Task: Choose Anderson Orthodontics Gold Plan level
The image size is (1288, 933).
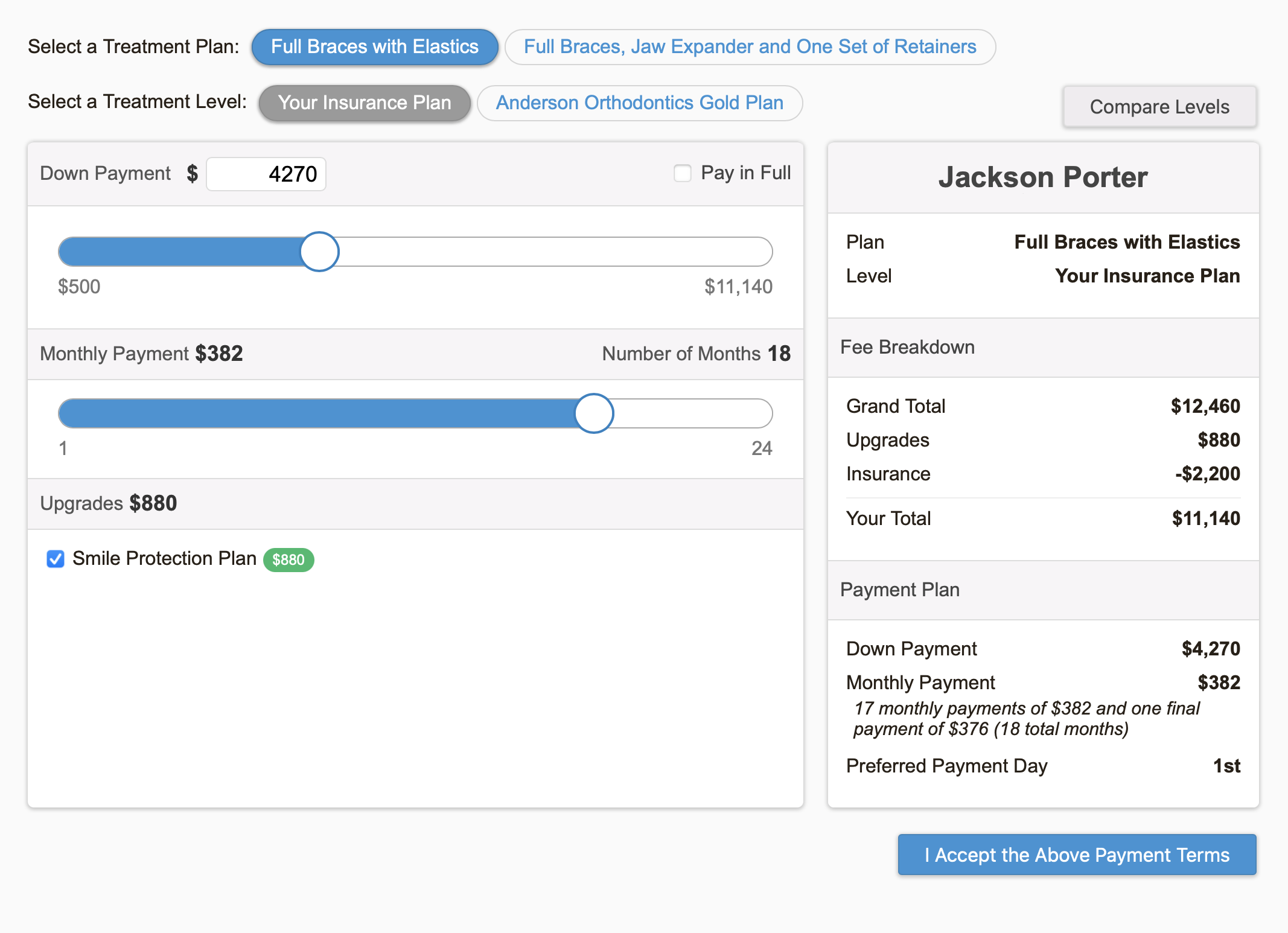Action: 639,103
